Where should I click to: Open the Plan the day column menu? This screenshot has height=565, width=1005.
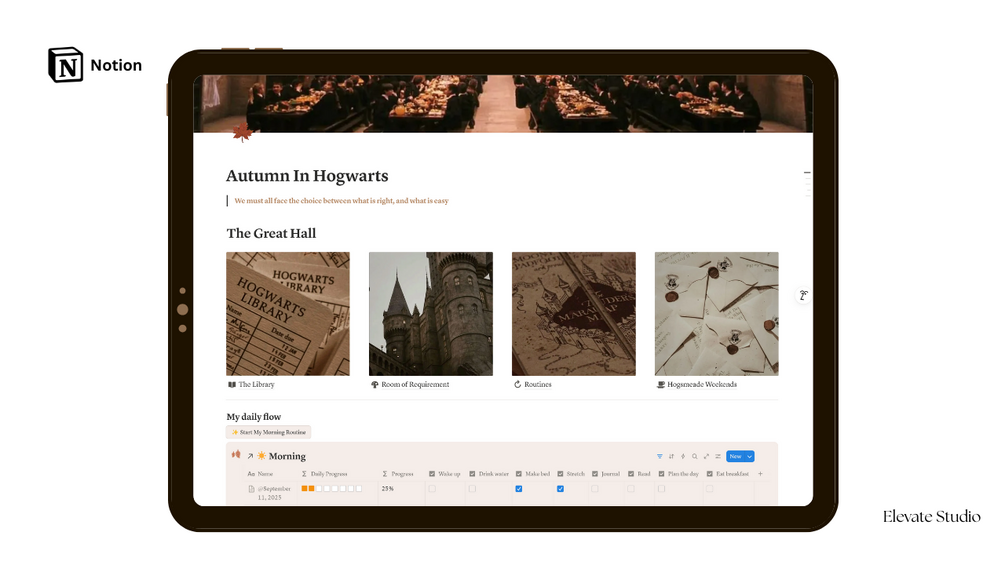point(679,474)
